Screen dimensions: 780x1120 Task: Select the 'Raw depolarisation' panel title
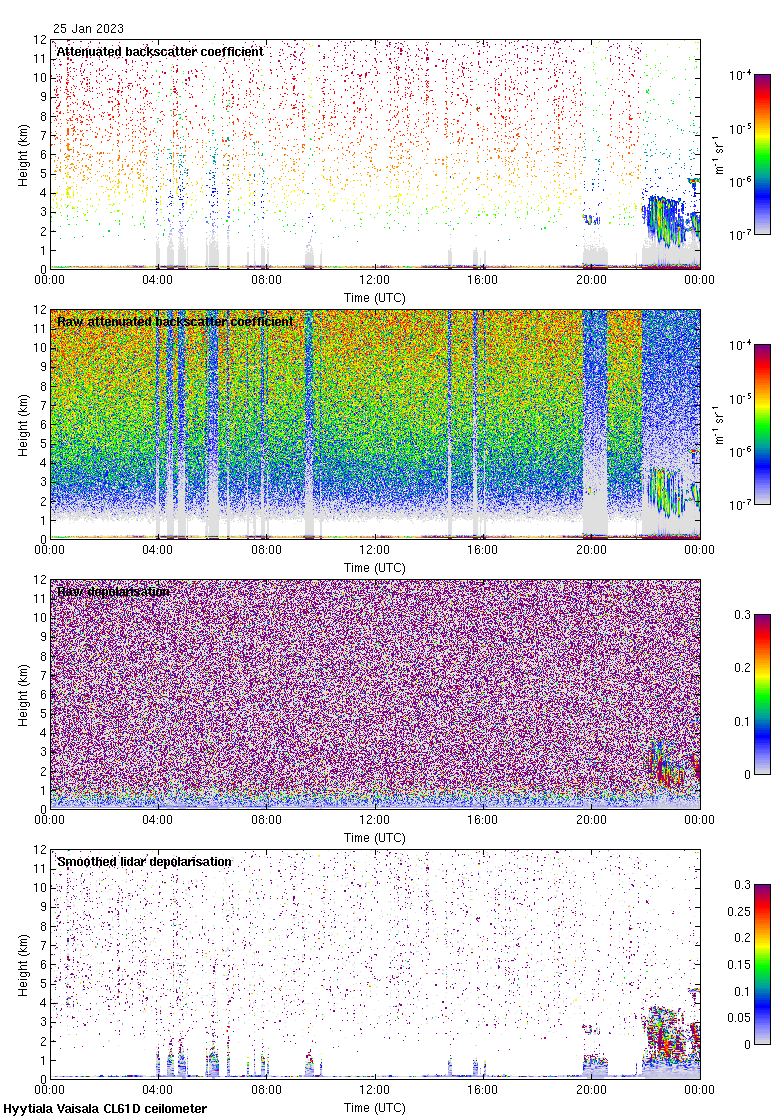pos(114,591)
